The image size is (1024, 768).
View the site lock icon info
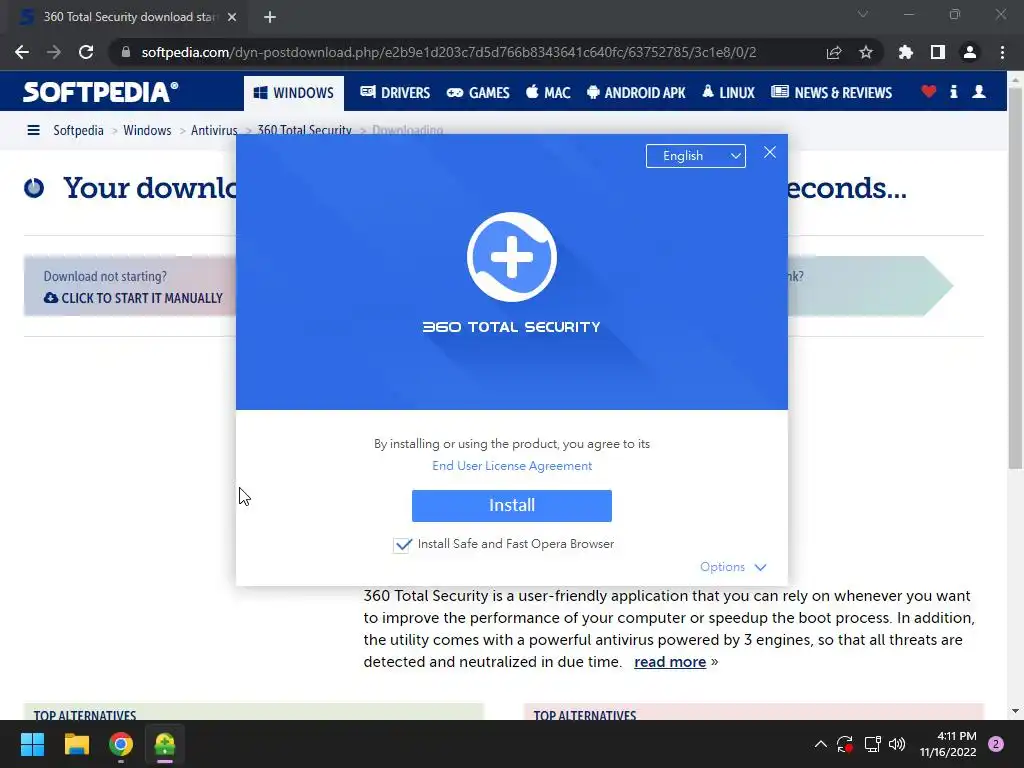click(126, 52)
